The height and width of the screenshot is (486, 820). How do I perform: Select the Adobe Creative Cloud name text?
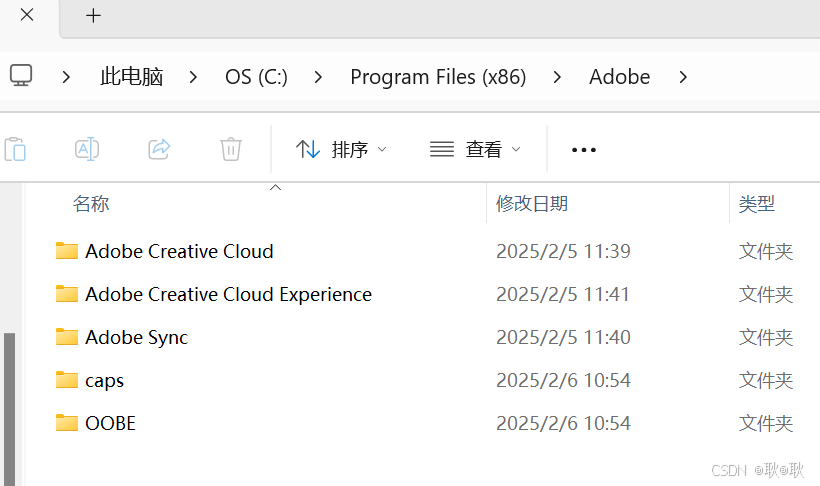point(179,251)
